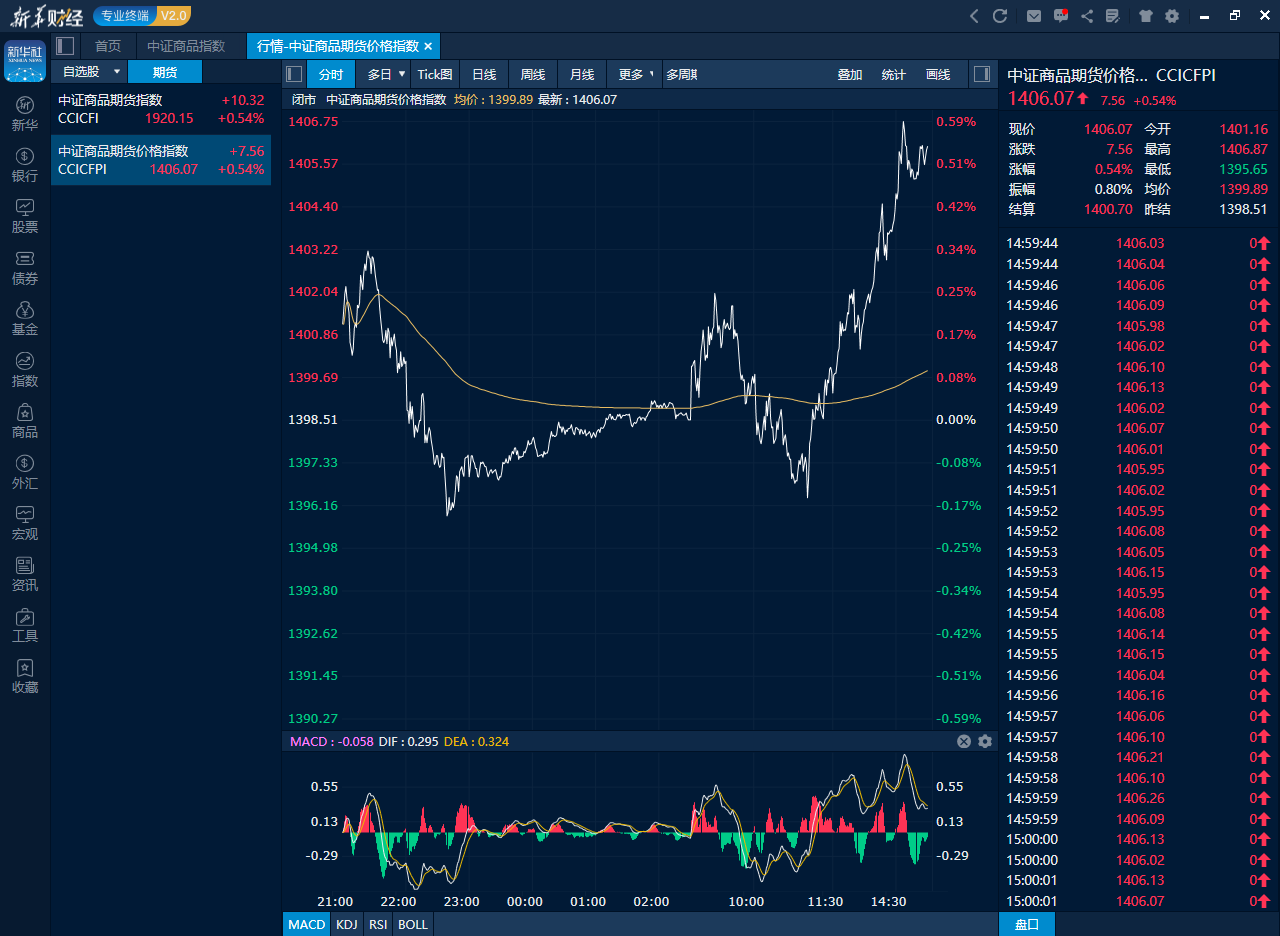Expand the 多日 multi-day dropdown

point(402,74)
